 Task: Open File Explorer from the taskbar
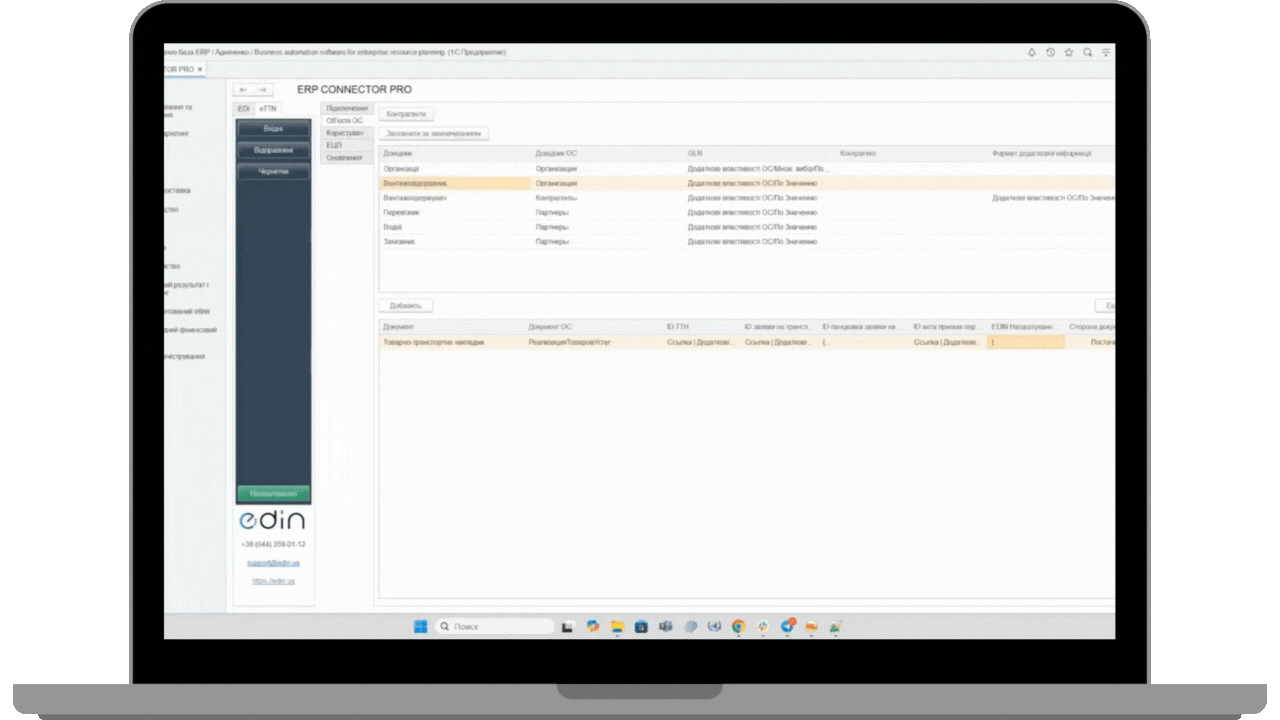(617, 627)
